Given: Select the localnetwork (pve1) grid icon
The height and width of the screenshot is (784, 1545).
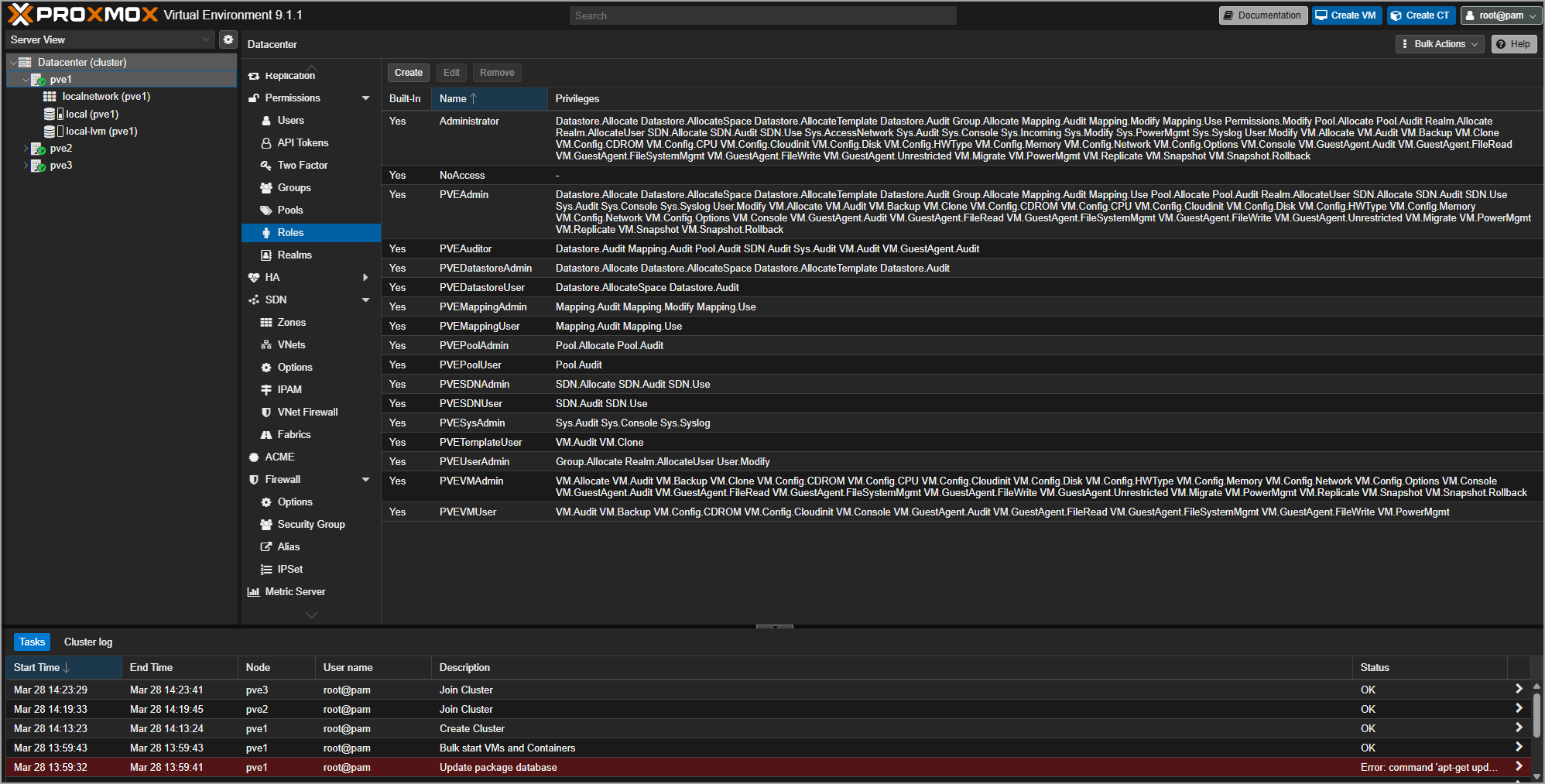Looking at the screenshot, I should [x=50, y=97].
